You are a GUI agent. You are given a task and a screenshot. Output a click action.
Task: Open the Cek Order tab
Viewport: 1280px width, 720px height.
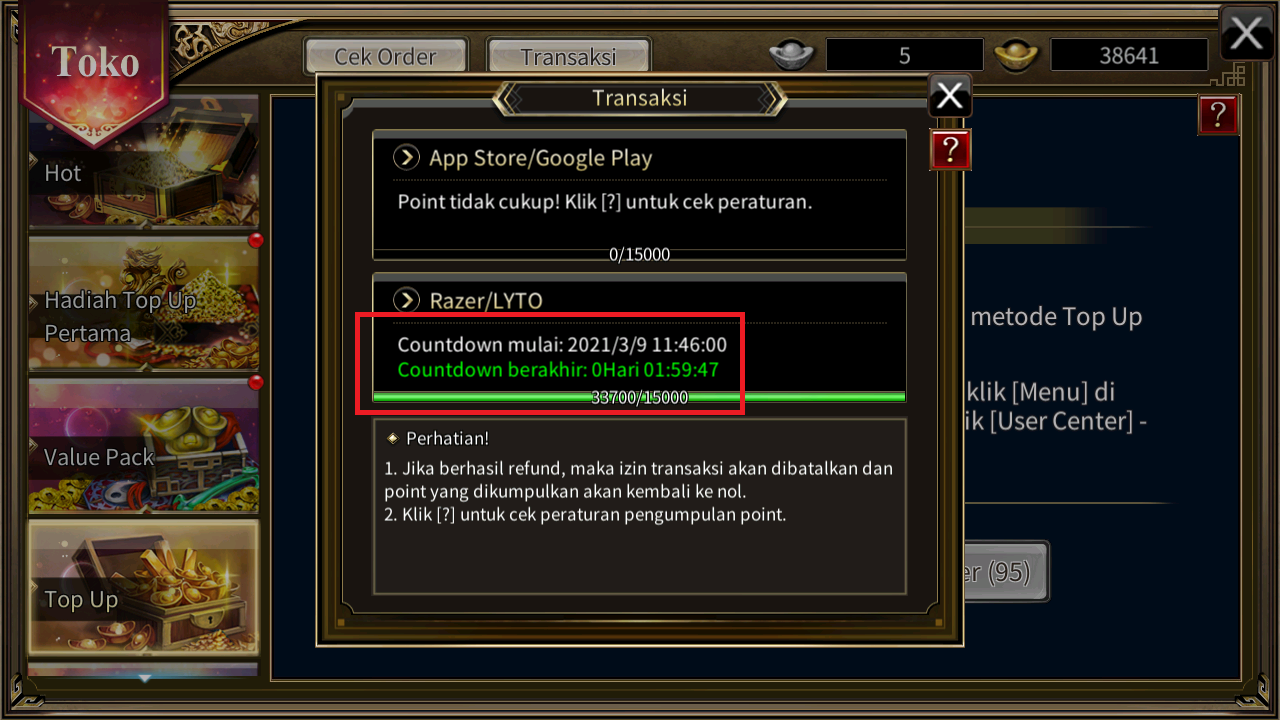click(x=386, y=56)
